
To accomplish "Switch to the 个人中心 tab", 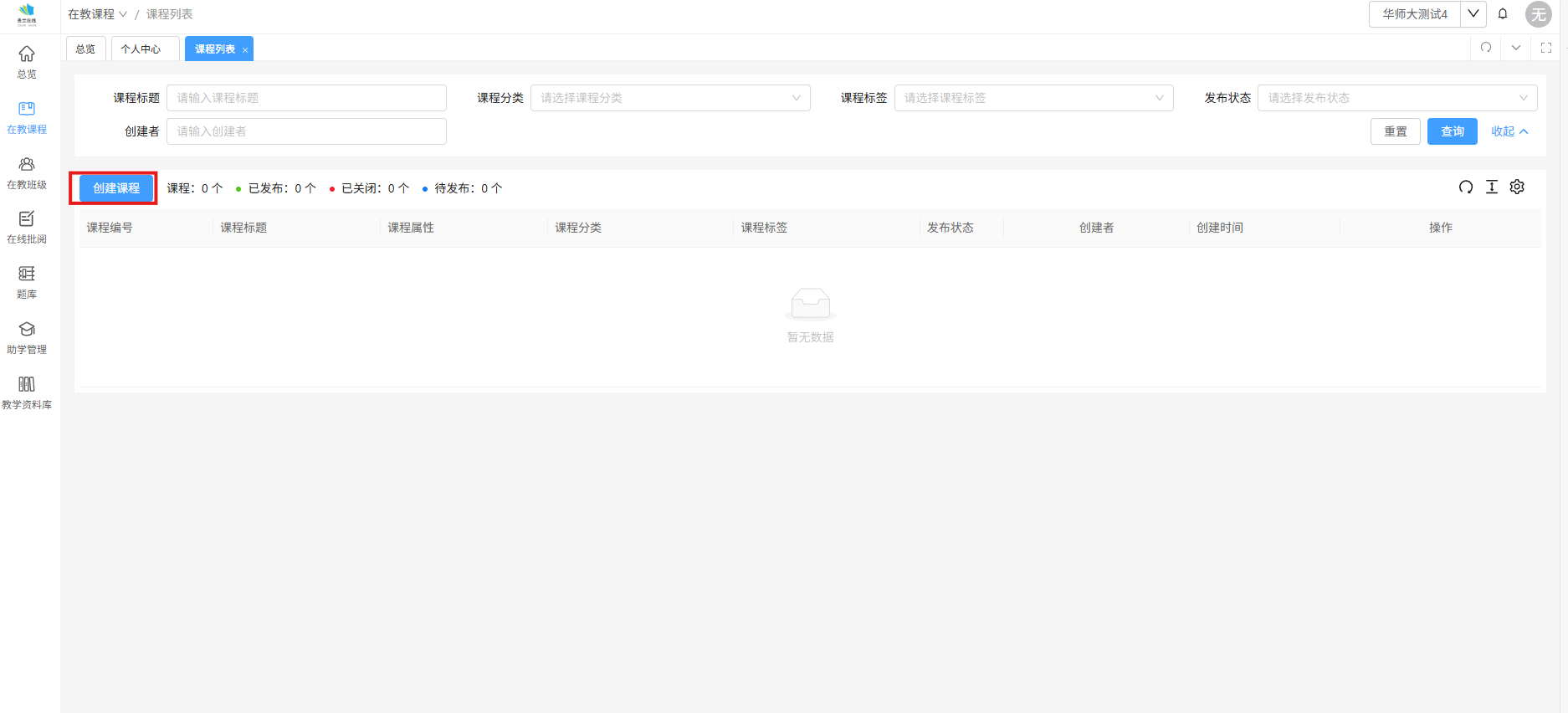I will tap(141, 49).
